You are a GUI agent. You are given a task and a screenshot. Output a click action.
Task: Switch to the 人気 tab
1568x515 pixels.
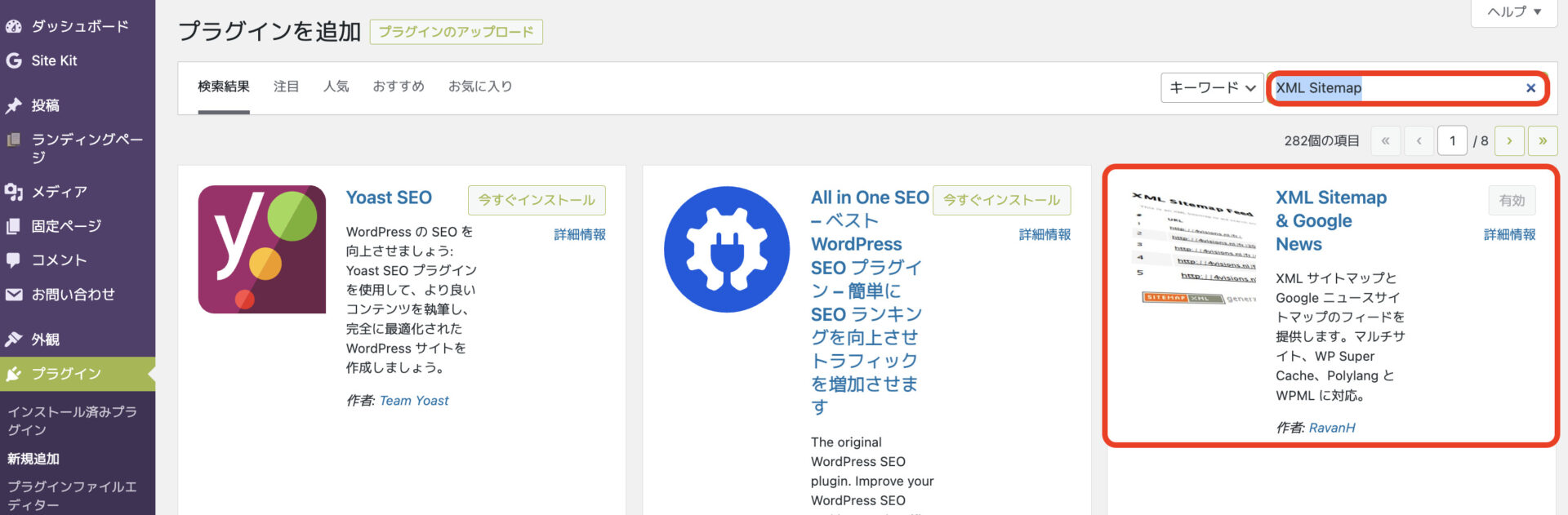[x=336, y=87]
